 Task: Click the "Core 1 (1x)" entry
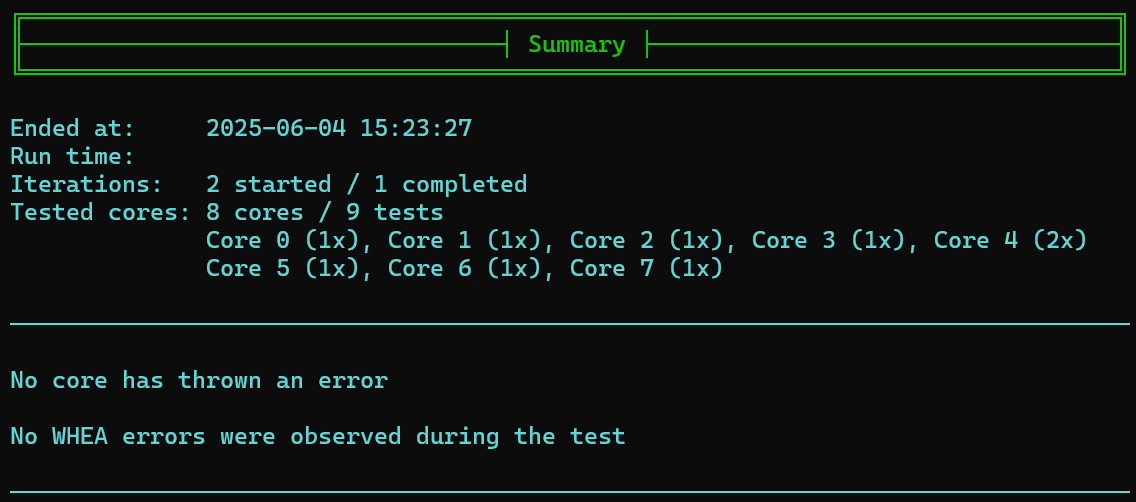pos(464,241)
